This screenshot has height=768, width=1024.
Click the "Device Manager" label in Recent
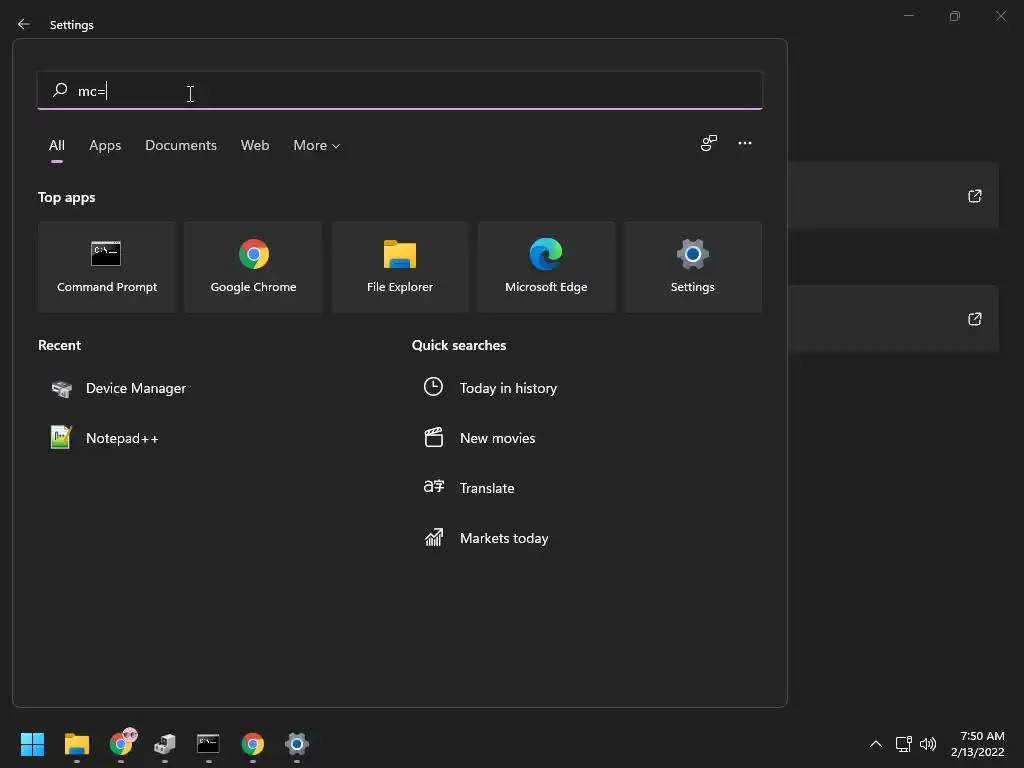click(136, 389)
